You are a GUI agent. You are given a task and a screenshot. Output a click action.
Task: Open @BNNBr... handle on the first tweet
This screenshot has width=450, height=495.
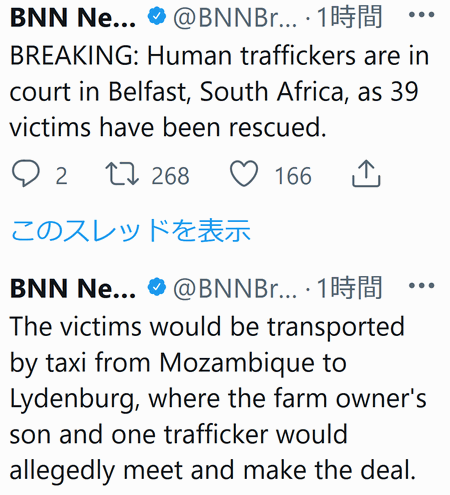click(x=235, y=17)
